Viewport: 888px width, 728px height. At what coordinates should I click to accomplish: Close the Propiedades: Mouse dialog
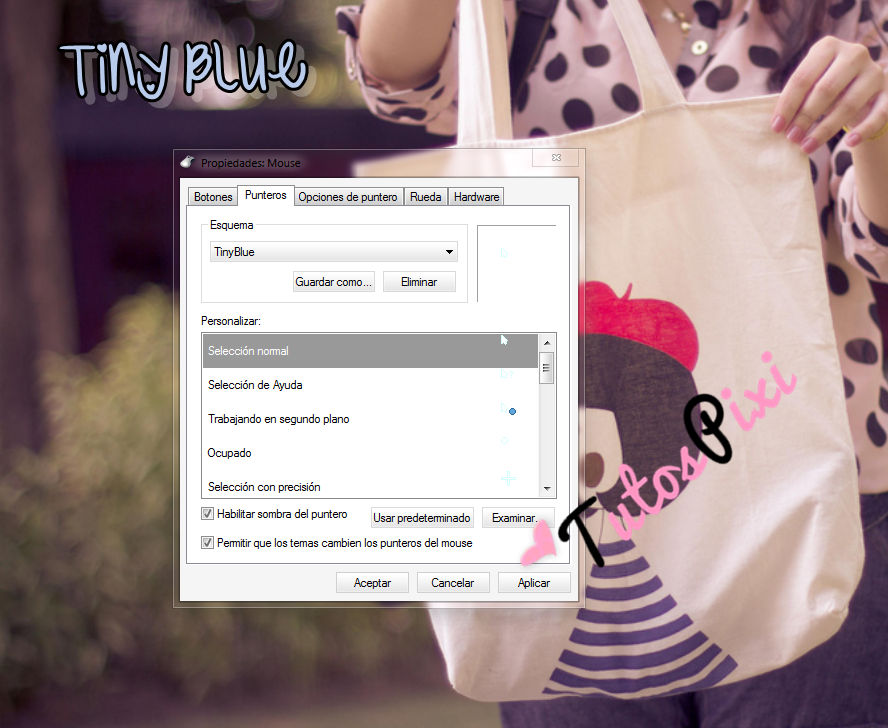point(556,157)
